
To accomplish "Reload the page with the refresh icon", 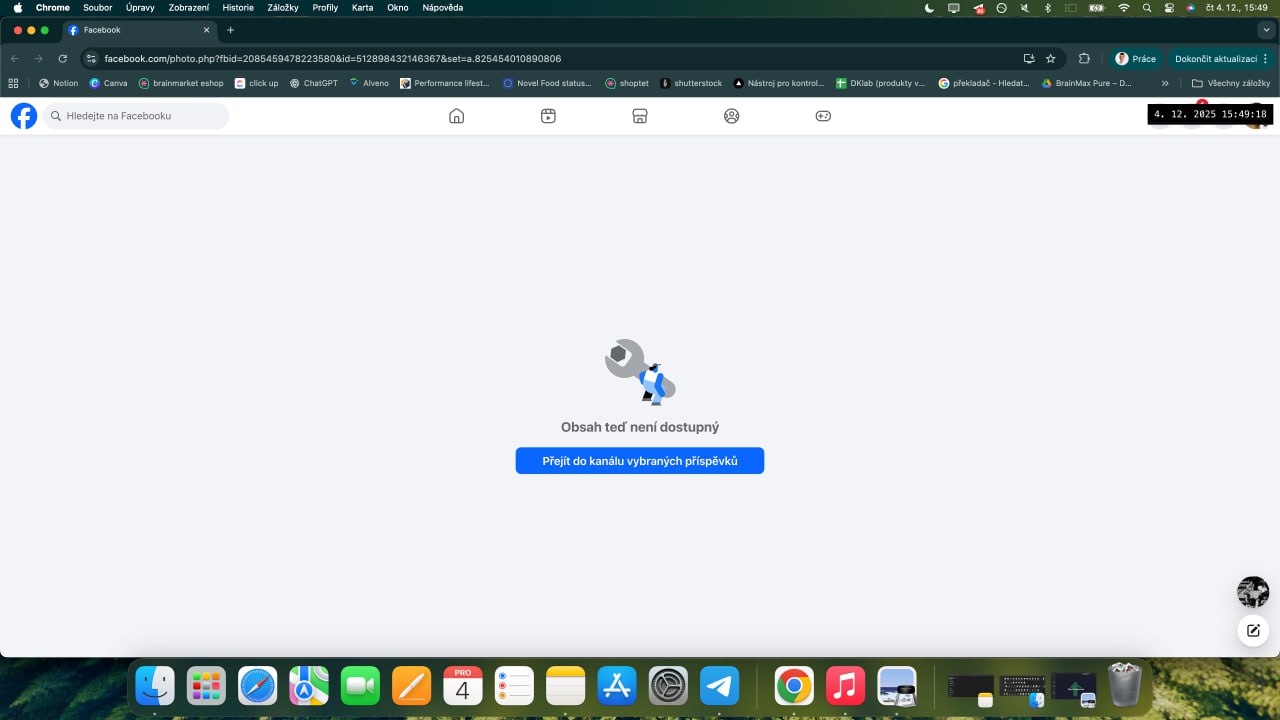I will [x=63, y=59].
